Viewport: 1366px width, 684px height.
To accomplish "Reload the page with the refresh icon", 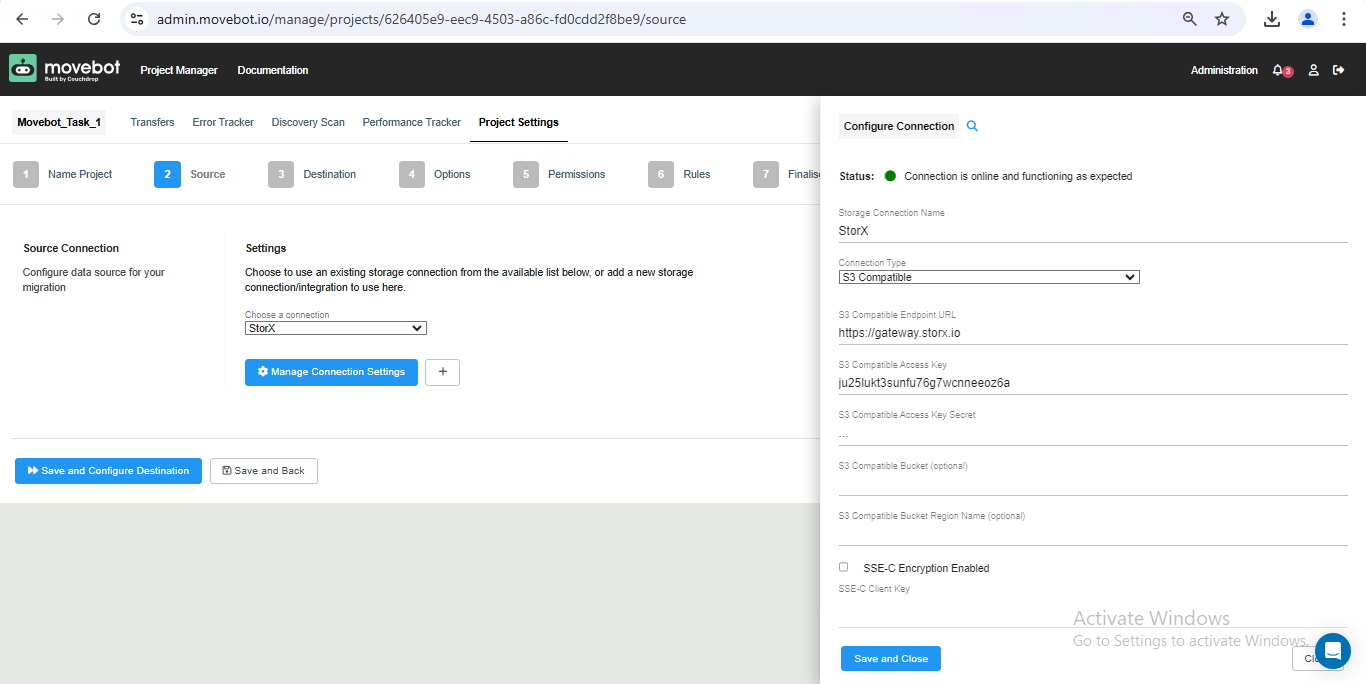I will pyautogui.click(x=94, y=19).
